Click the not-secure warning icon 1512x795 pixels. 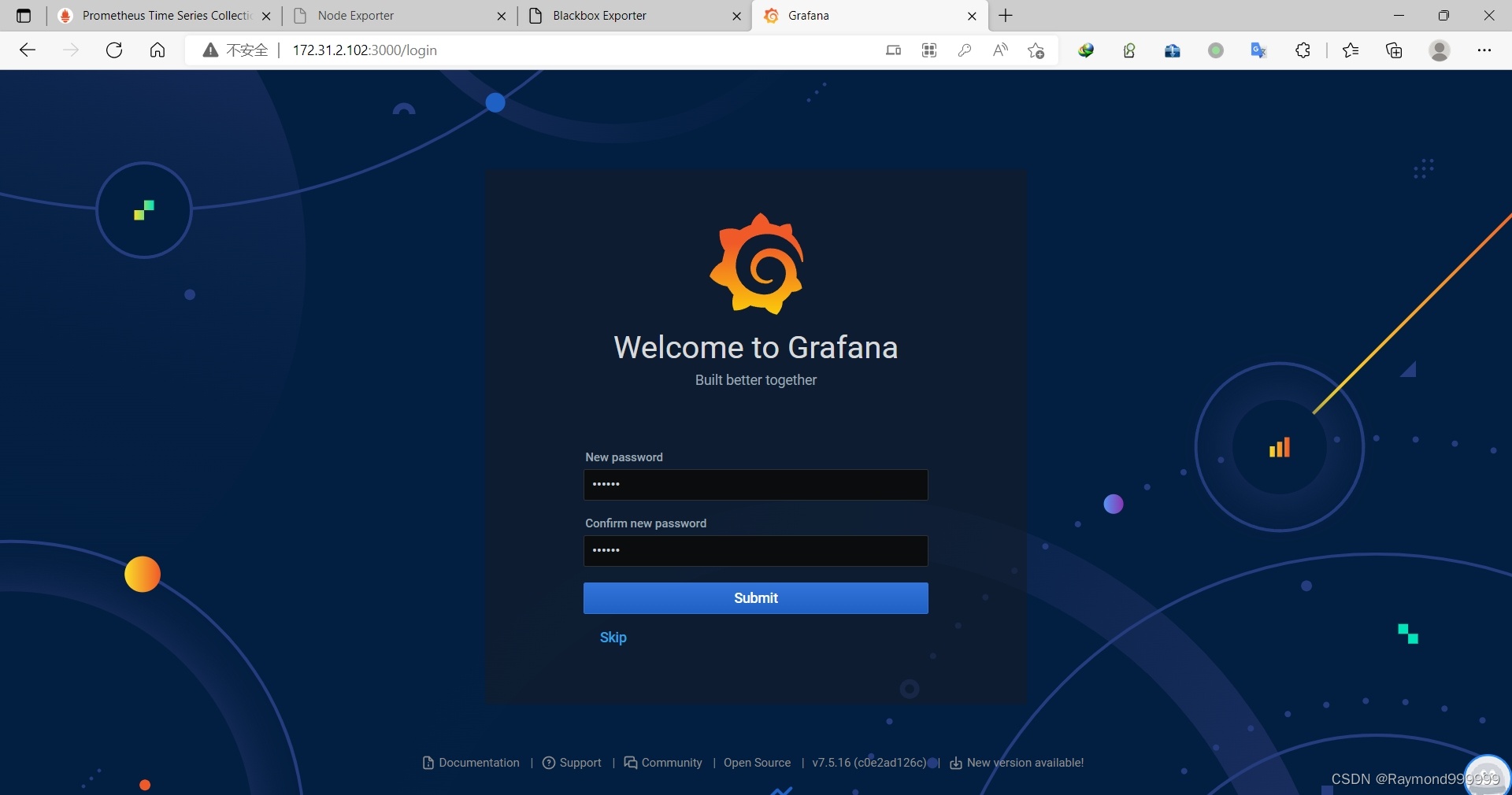click(210, 50)
